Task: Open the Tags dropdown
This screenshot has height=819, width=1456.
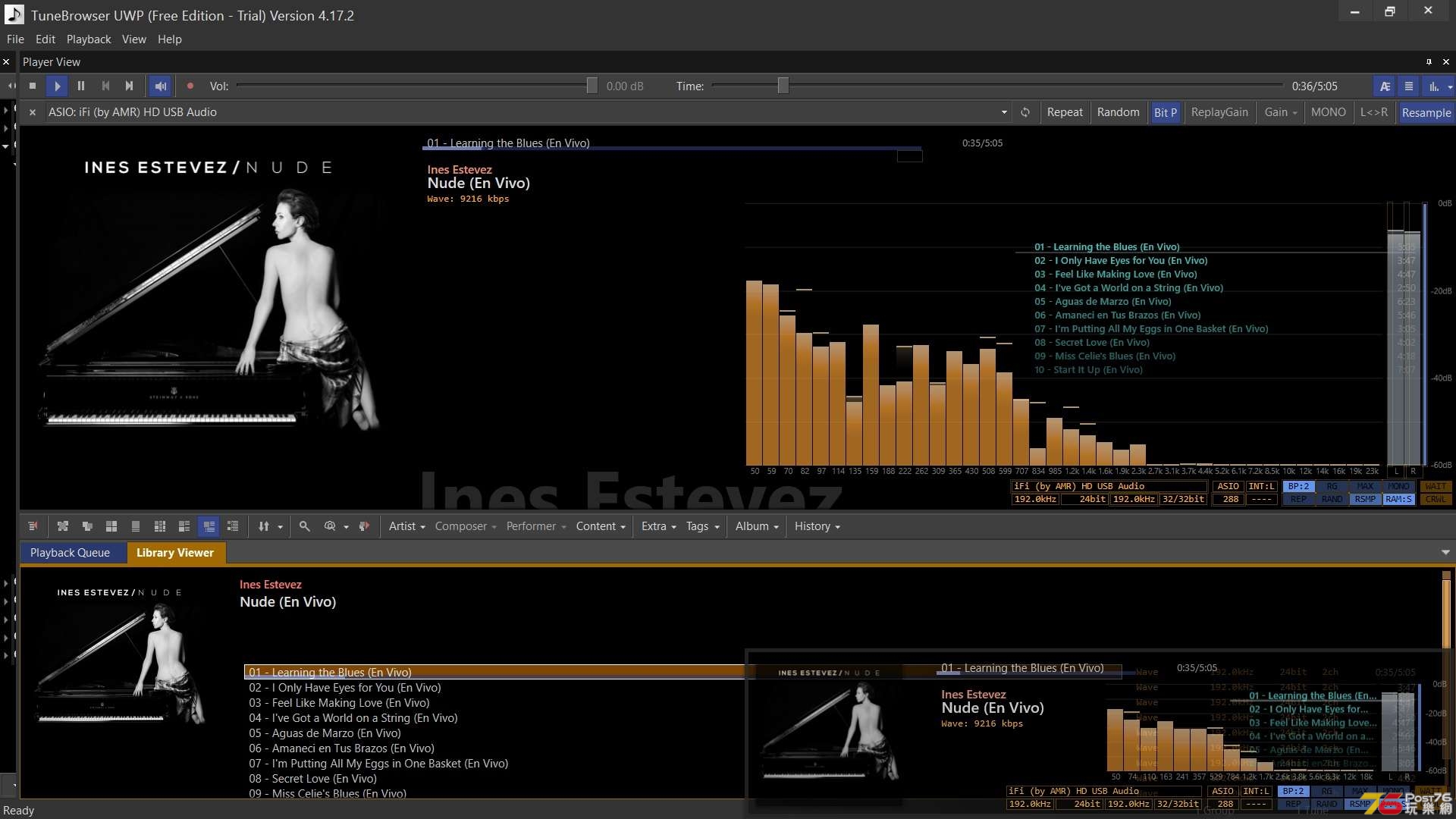Action: (702, 526)
